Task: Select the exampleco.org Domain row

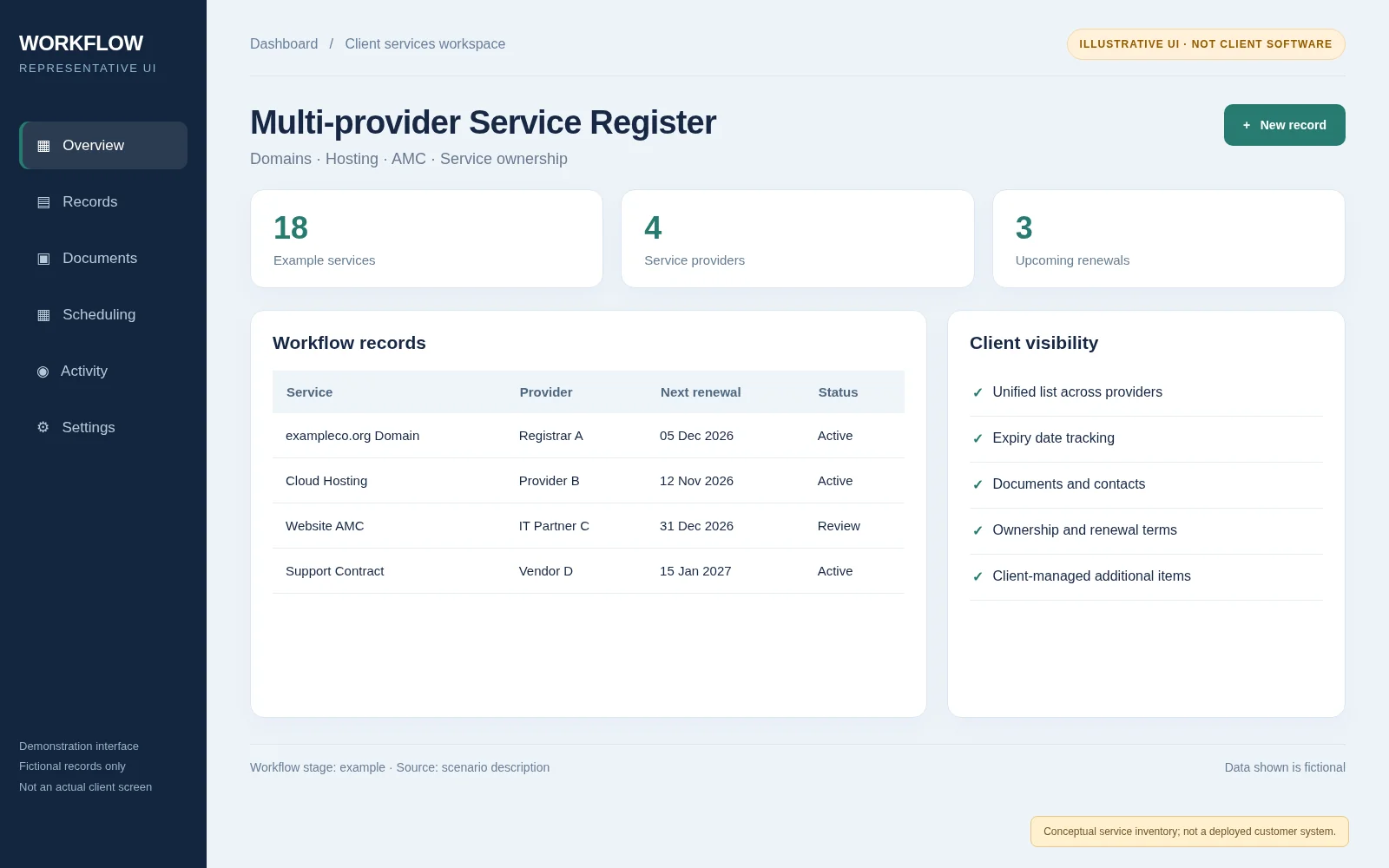Action: tap(589, 436)
